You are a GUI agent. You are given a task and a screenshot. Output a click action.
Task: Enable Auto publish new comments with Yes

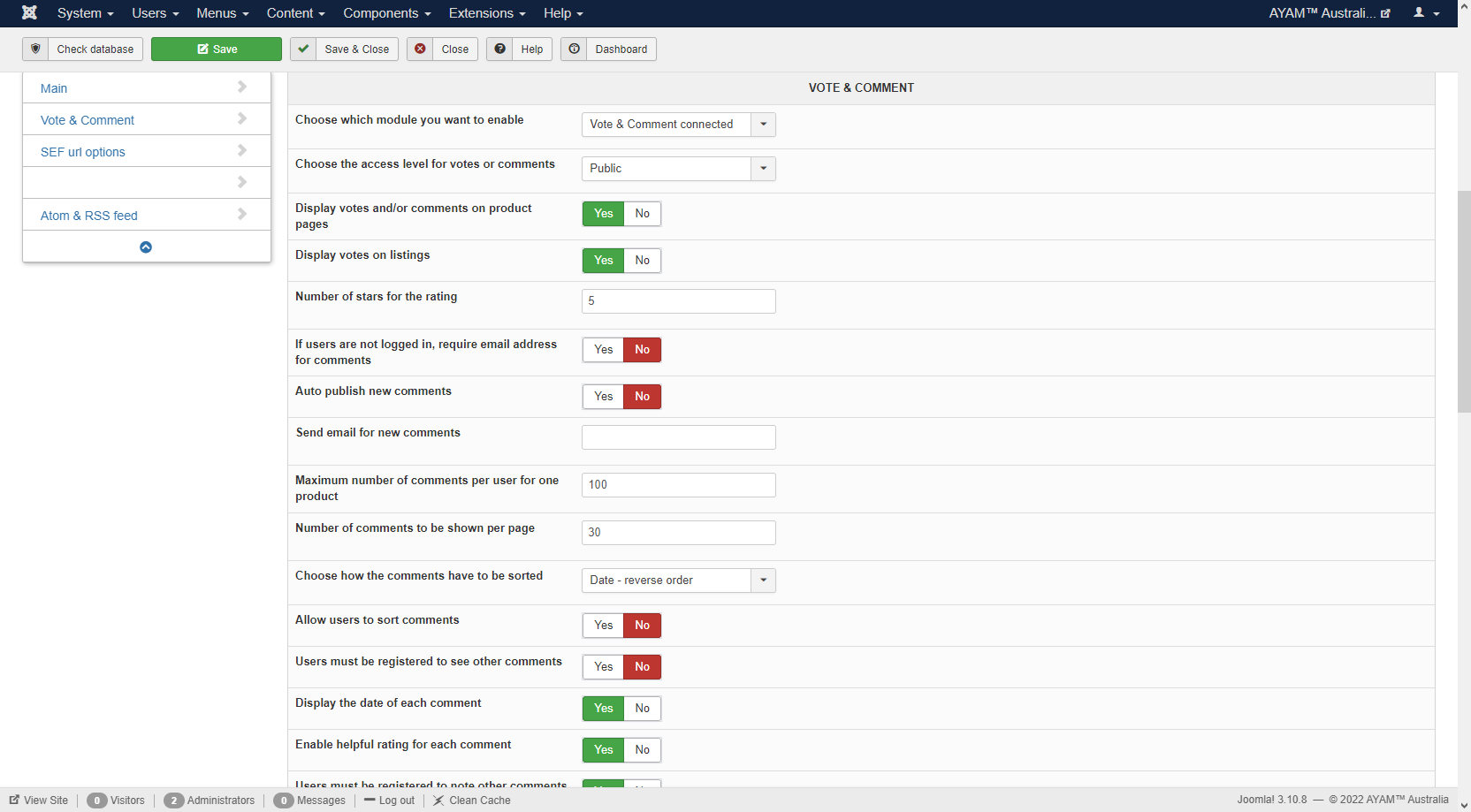pyautogui.click(x=604, y=397)
